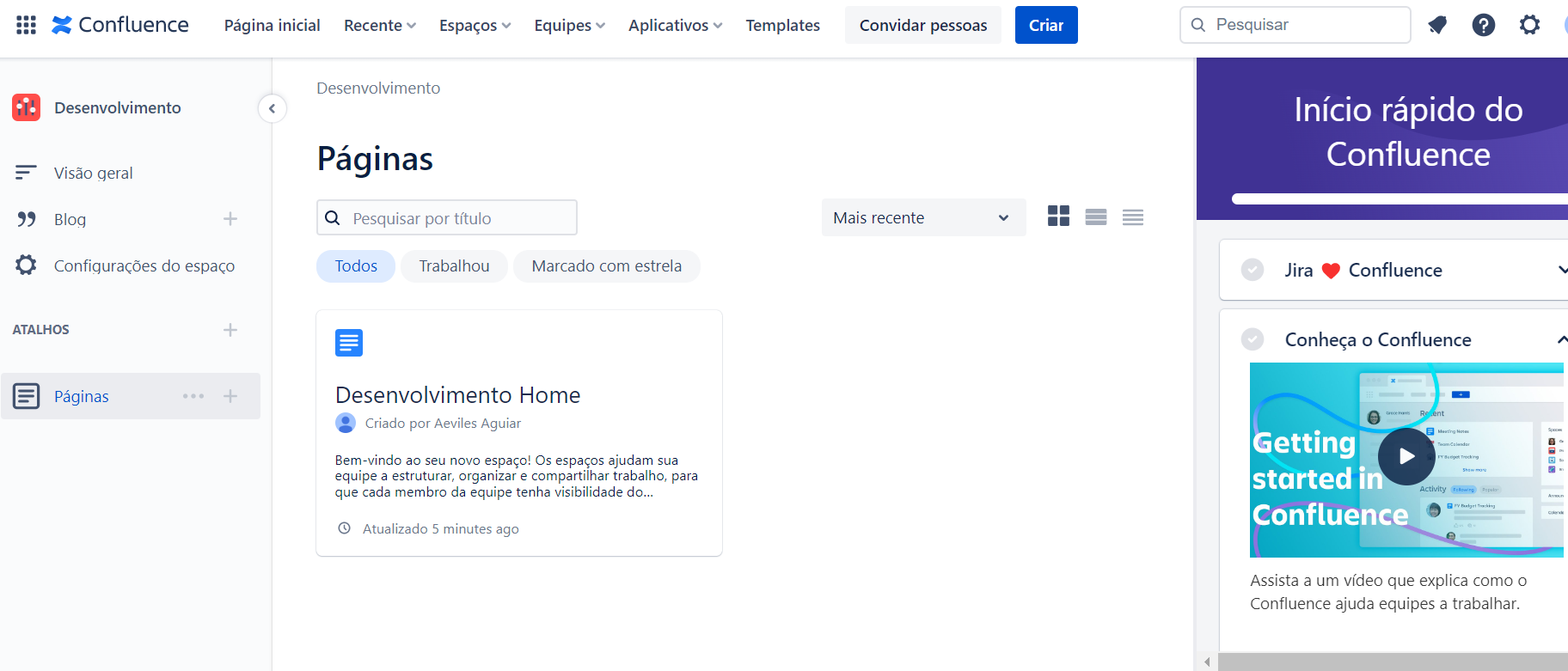Open the Recente dropdown menu
This screenshot has height=671, width=1568.
380,26
